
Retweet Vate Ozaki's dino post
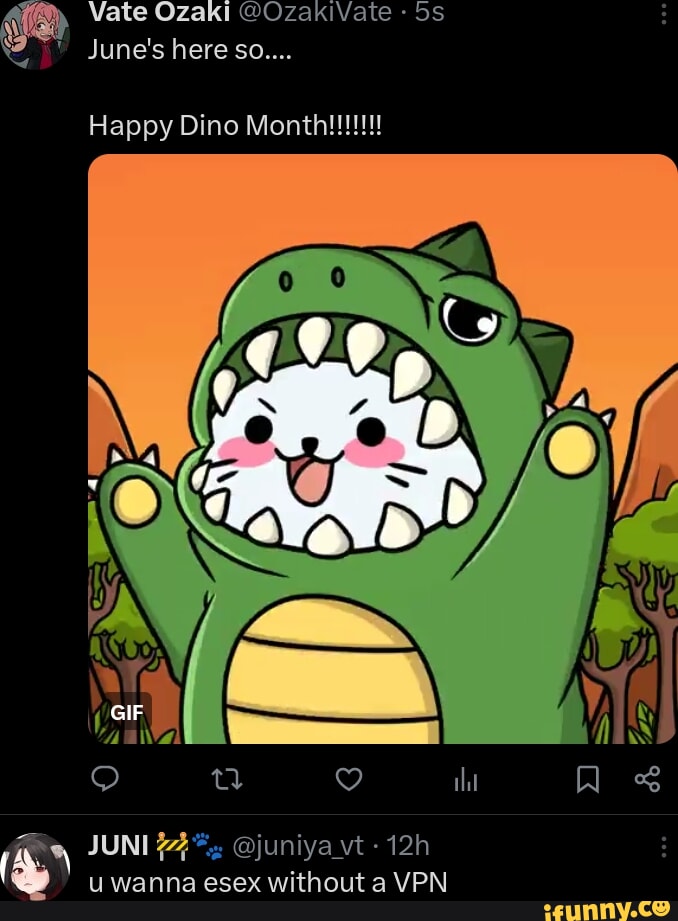click(228, 779)
